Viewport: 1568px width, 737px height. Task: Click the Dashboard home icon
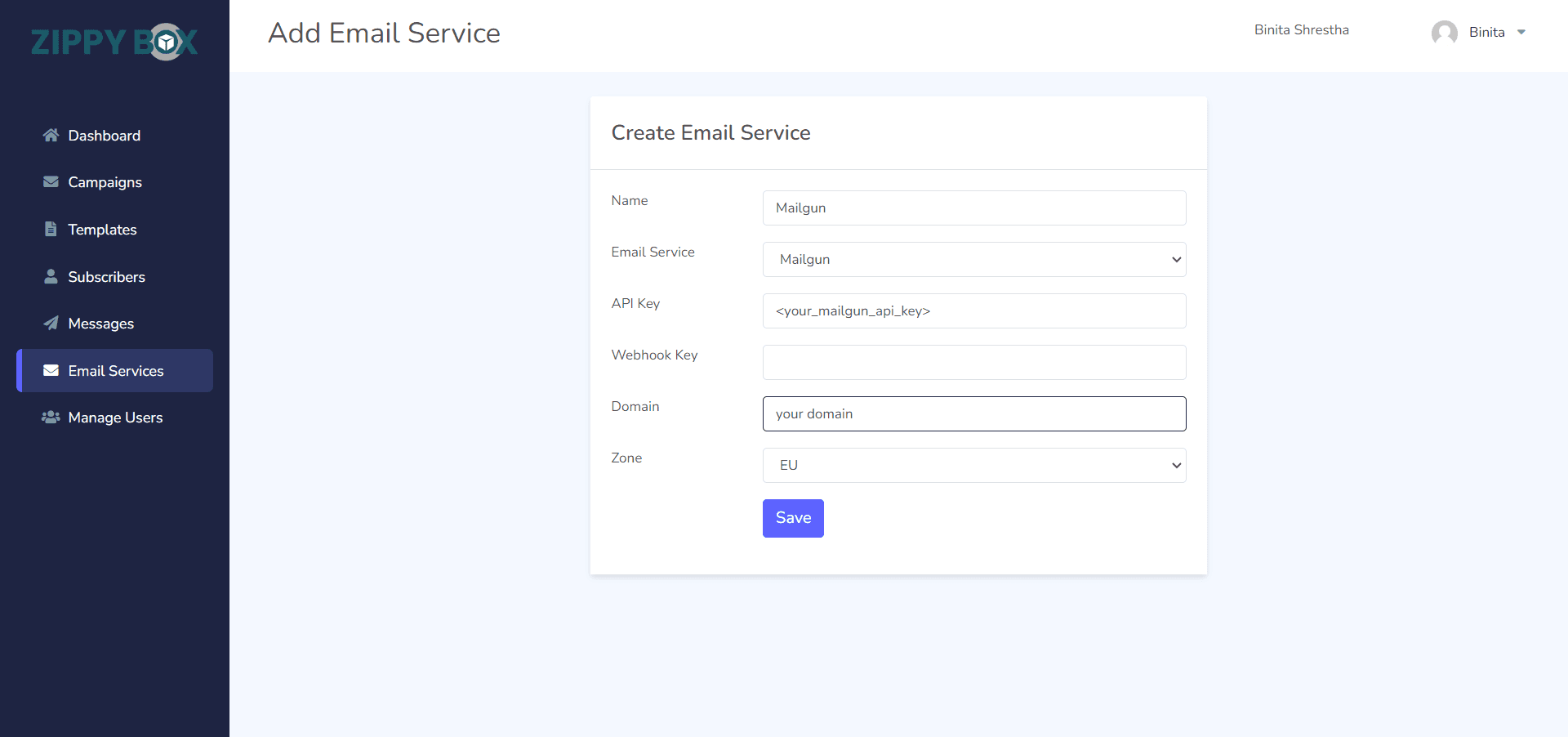[x=51, y=135]
